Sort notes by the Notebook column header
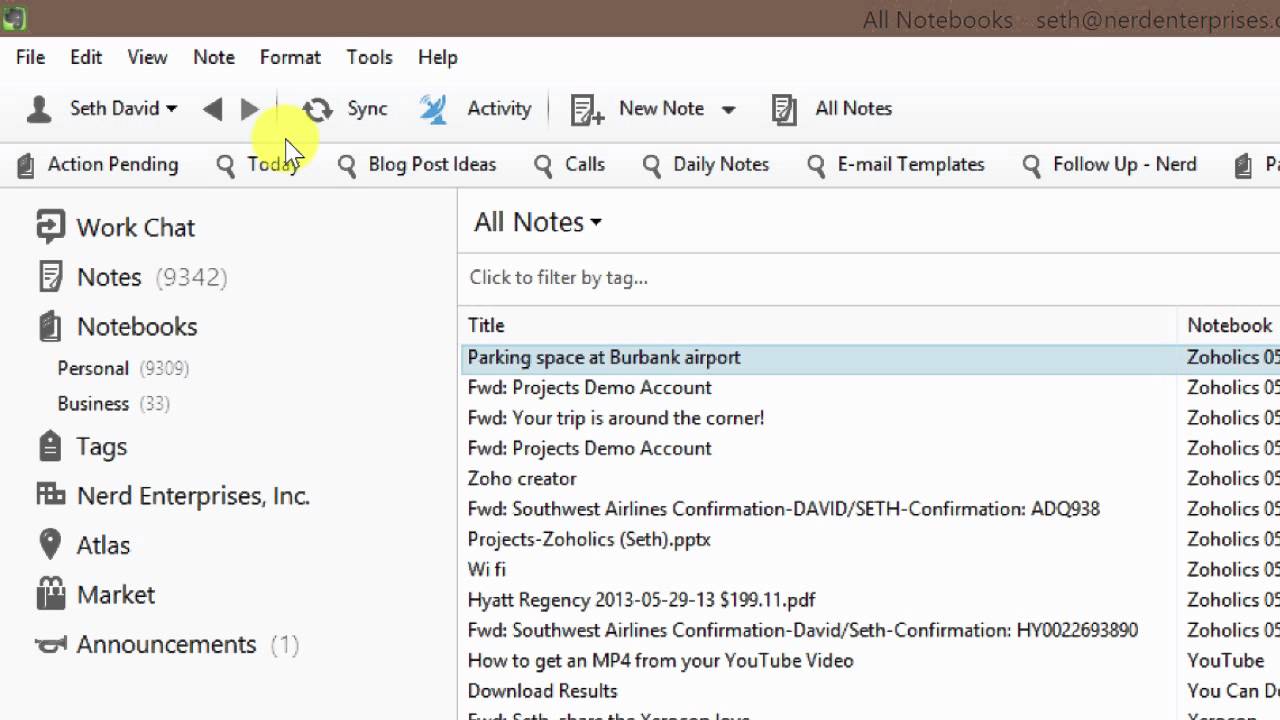Viewport: 1280px width, 720px height. point(1230,325)
